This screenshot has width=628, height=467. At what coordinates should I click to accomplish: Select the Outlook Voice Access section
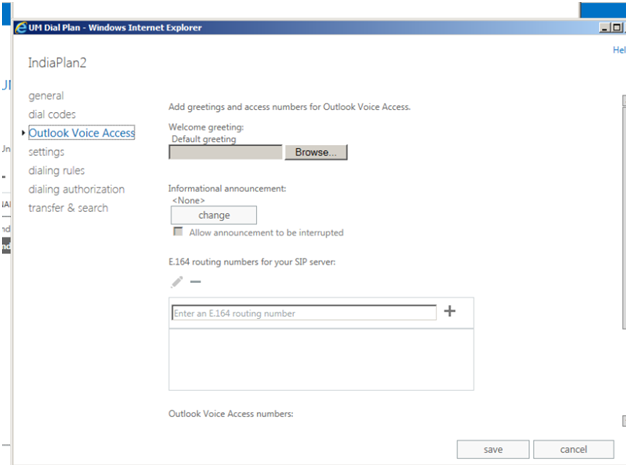tap(81, 133)
